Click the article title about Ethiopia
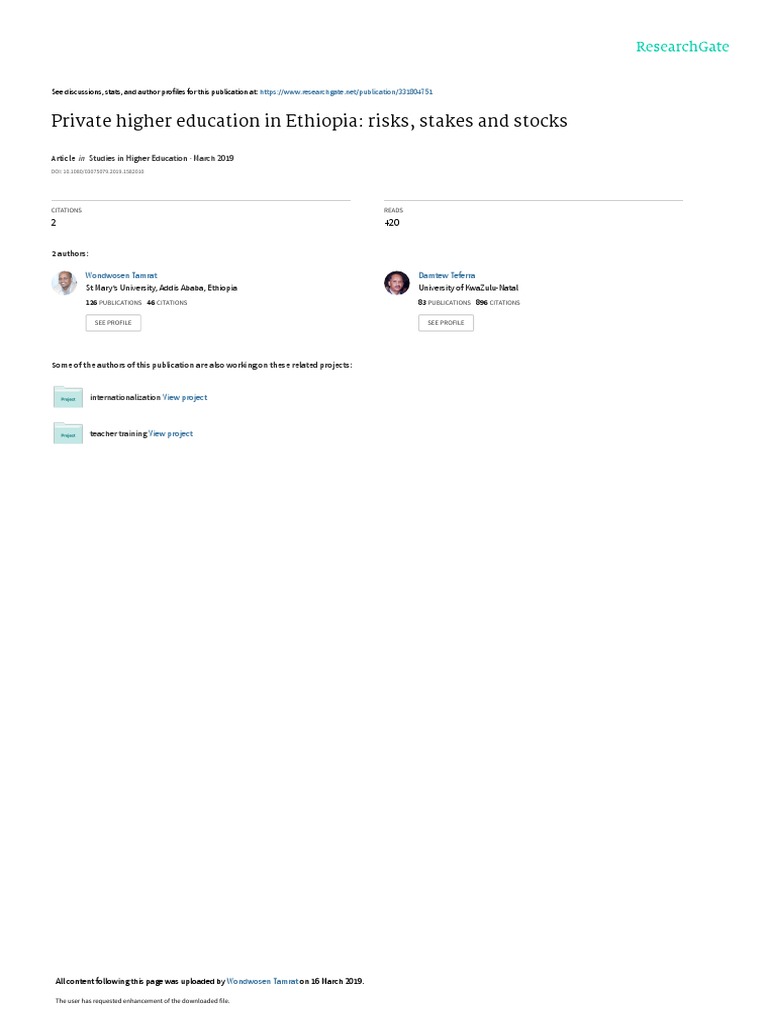This screenshot has height=1024, width=768. click(309, 121)
